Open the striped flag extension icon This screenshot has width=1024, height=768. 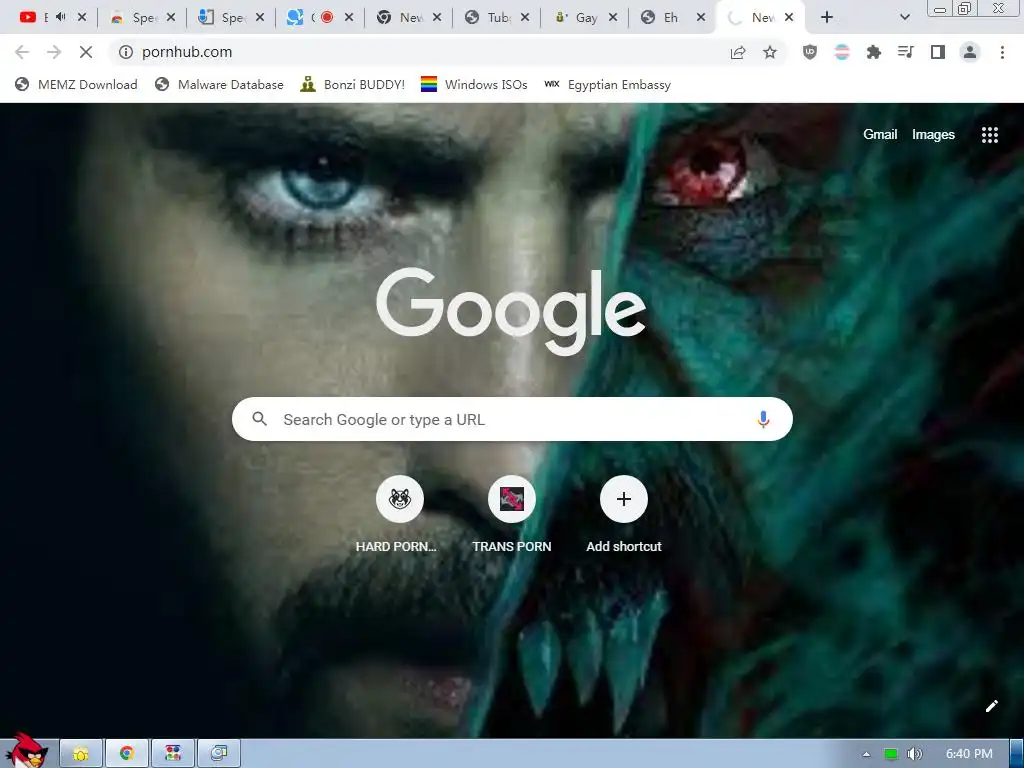pyautogui.click(x=842, y=52)
